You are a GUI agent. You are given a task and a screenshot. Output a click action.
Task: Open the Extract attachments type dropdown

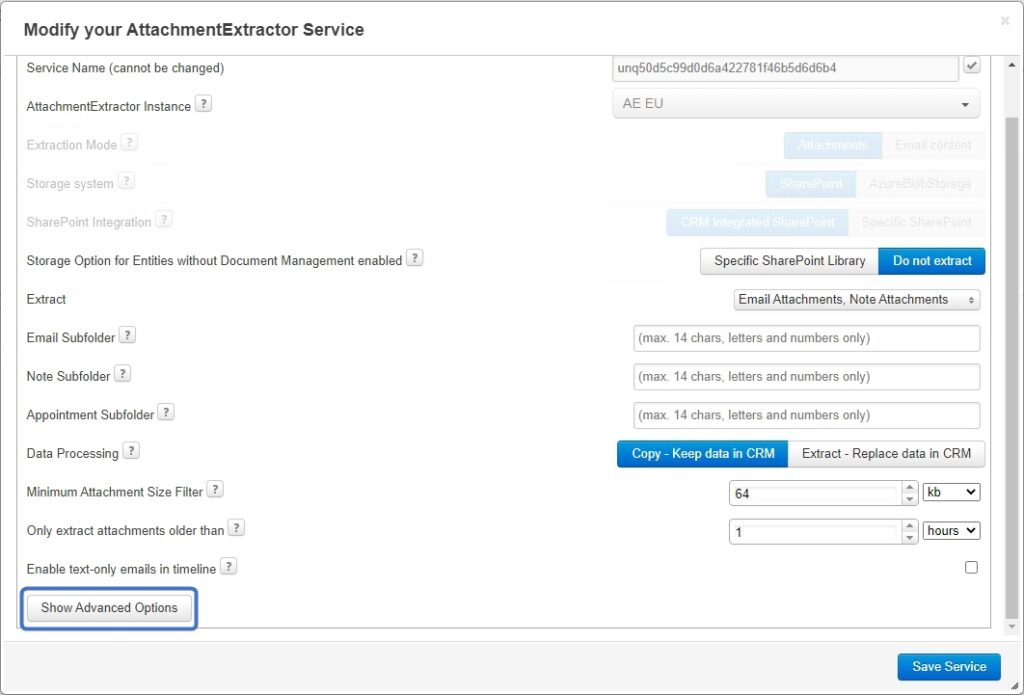857,300
